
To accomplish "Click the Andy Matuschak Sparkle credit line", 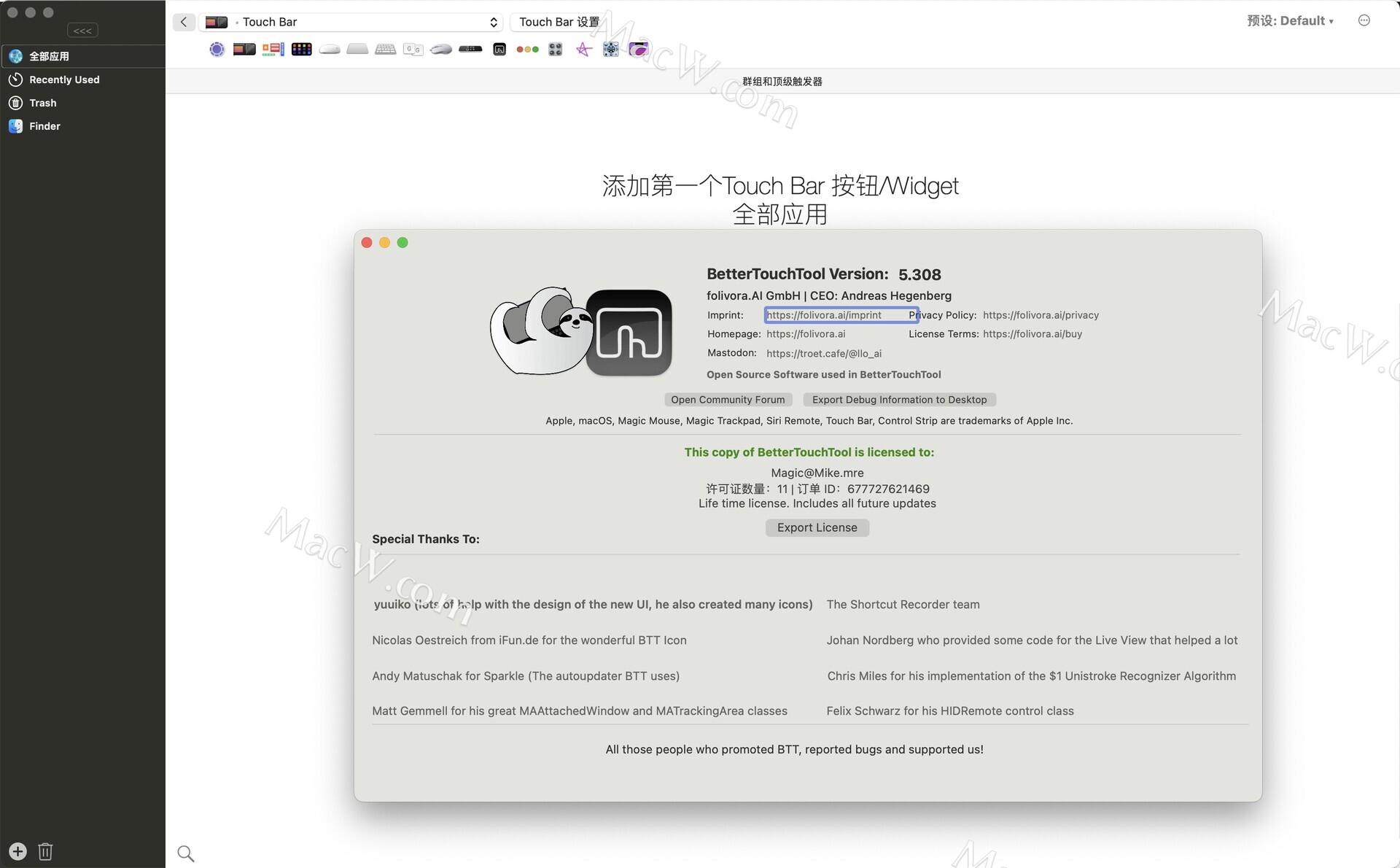I will [526, 676].
